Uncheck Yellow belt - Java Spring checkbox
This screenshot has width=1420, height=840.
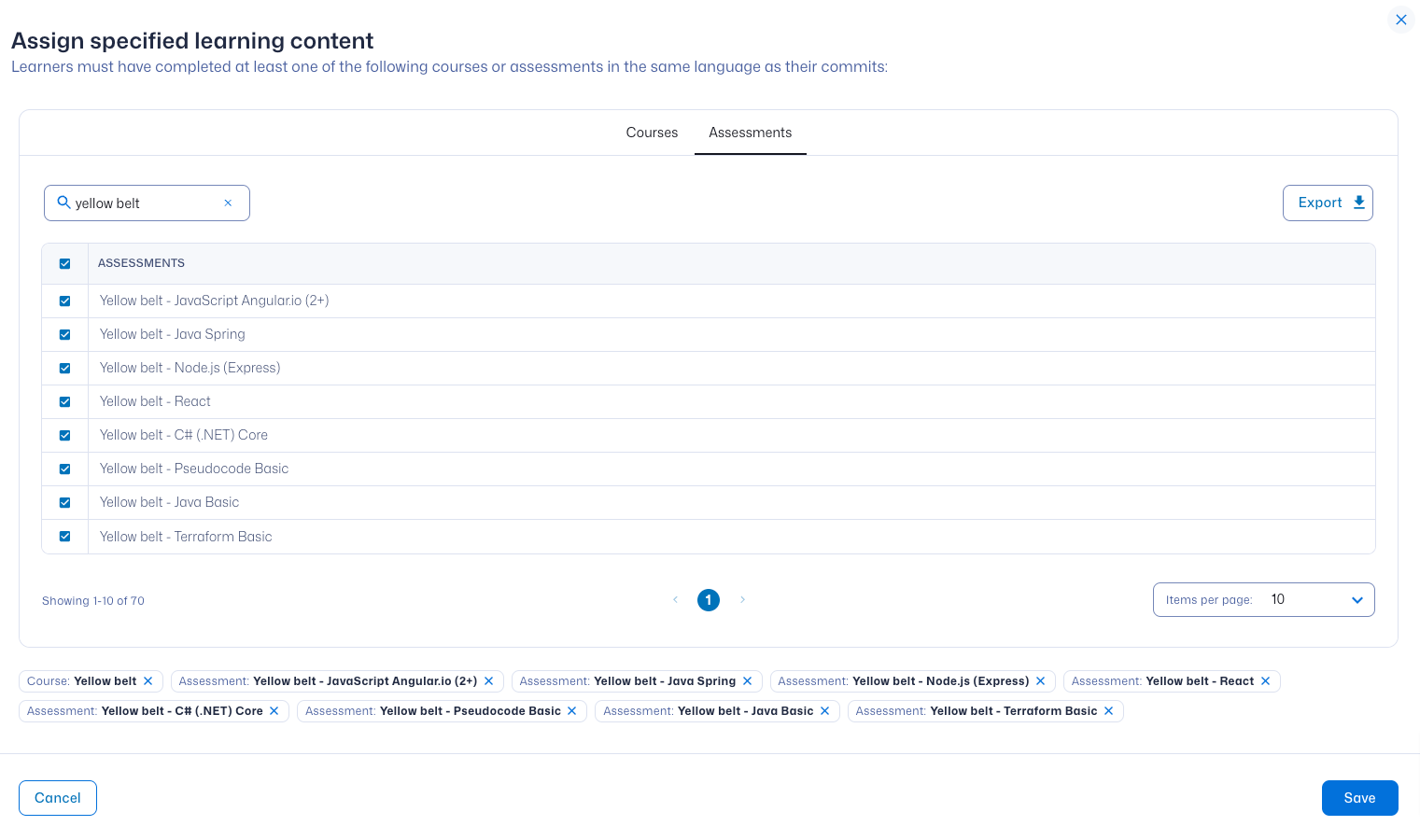[65, 334]
